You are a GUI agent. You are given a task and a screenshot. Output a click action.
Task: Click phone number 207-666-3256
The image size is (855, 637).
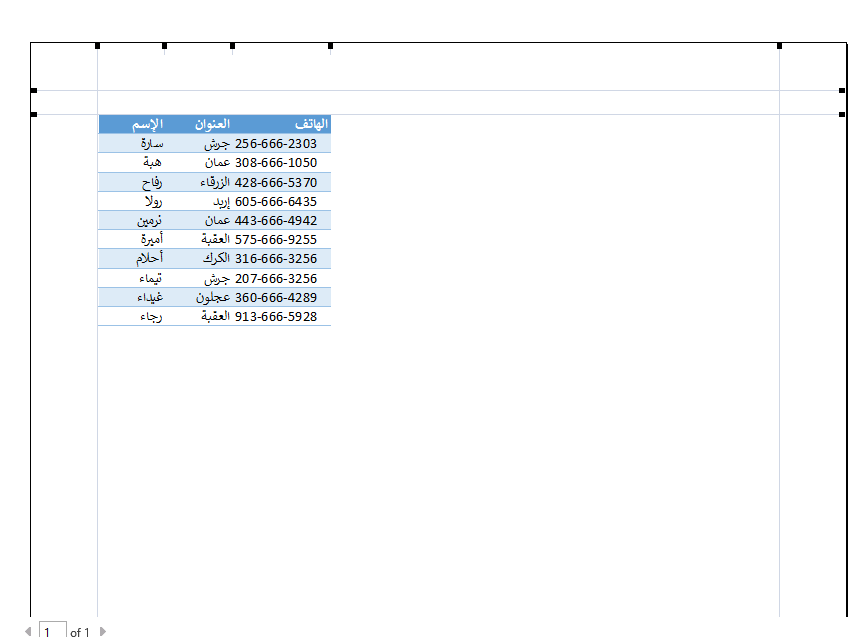coord(276,278)
